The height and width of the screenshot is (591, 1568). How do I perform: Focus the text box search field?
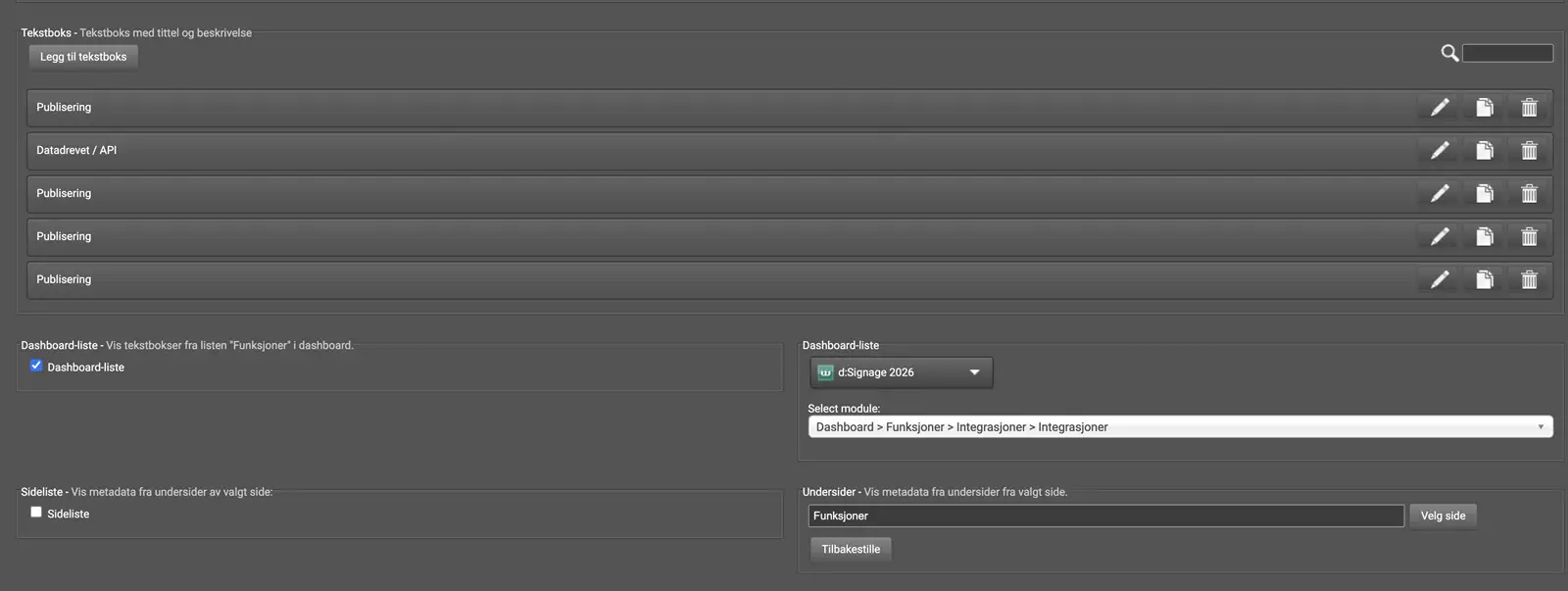pos(1507,53)
